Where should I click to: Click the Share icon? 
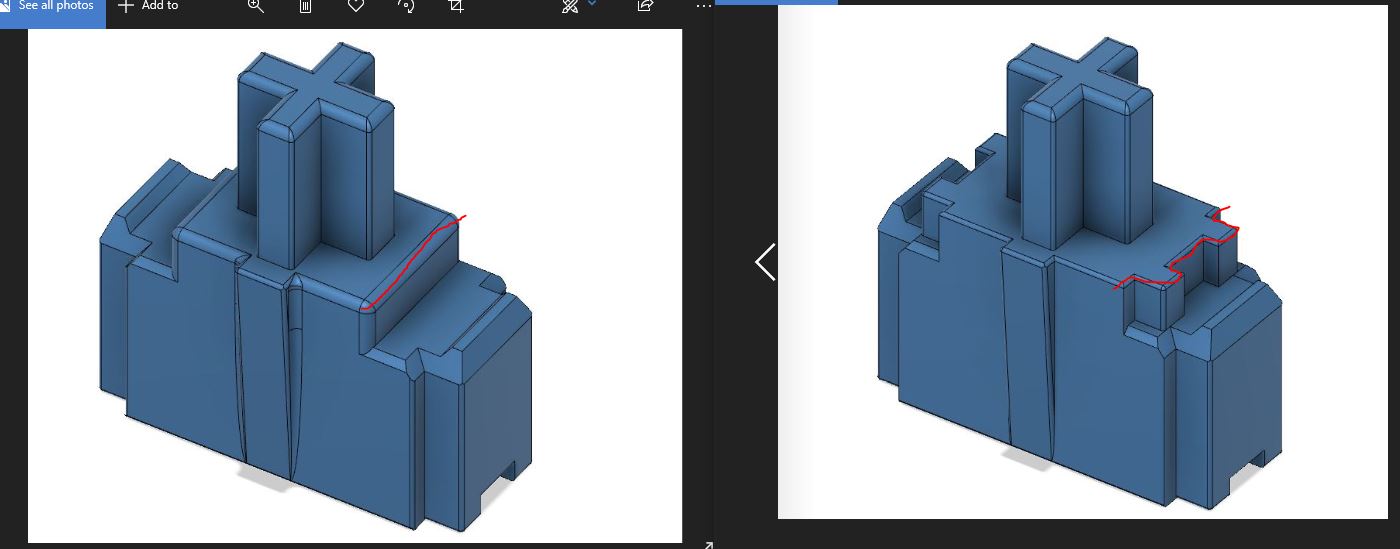[x=645, y=6]
